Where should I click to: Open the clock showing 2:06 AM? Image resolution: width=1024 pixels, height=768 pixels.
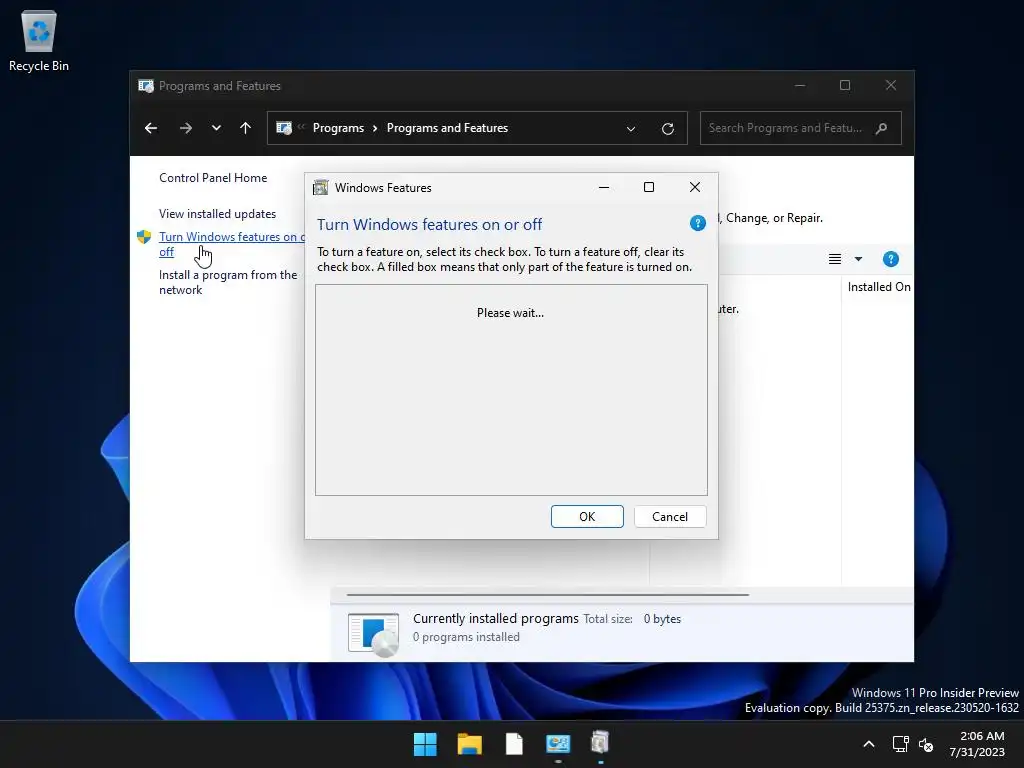pos(977,744)
